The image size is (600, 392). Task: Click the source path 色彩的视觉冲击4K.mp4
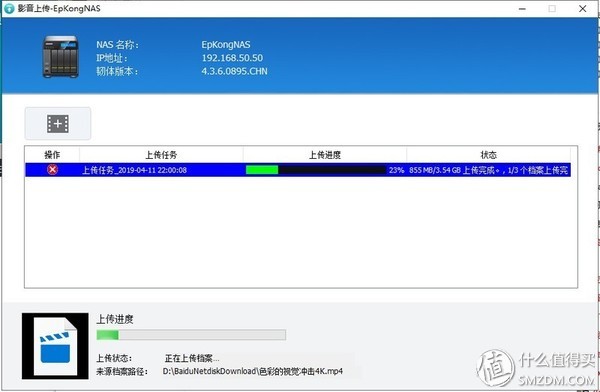(x=253, y=371)
